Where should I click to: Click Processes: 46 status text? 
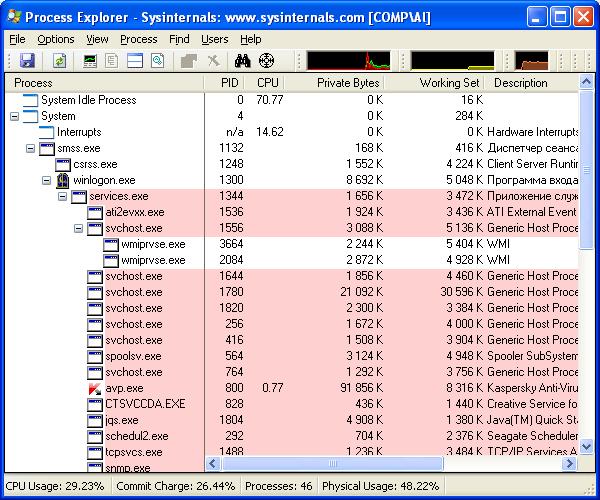[279, 486]
